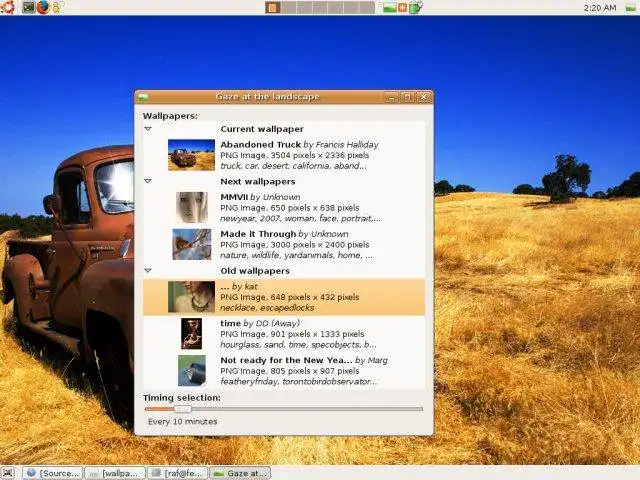
Task: Click tags 'truck, car, desert, california, aband...'
Action: coord(293,166)
